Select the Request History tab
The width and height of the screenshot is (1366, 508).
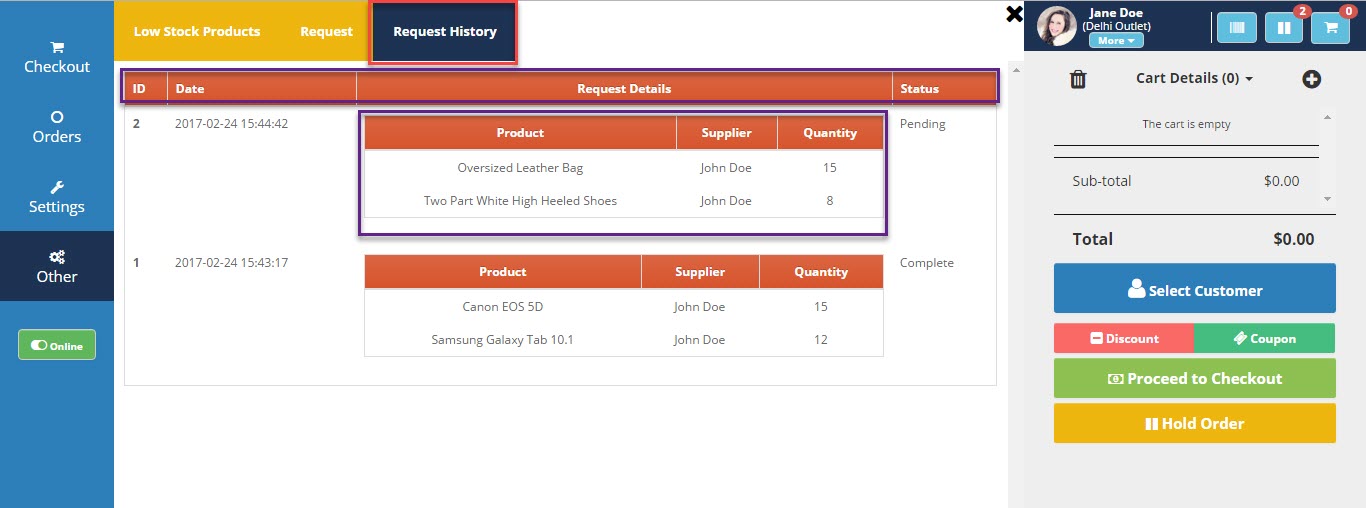445,32
